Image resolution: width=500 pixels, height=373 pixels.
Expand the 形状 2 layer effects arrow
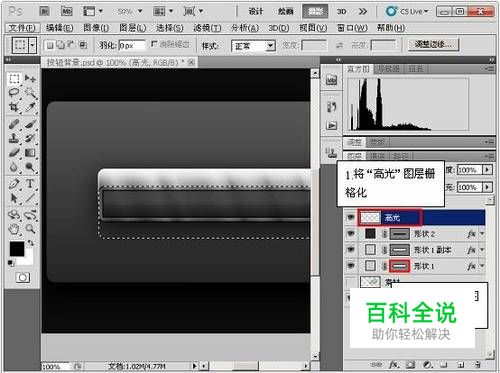[482, 234]
